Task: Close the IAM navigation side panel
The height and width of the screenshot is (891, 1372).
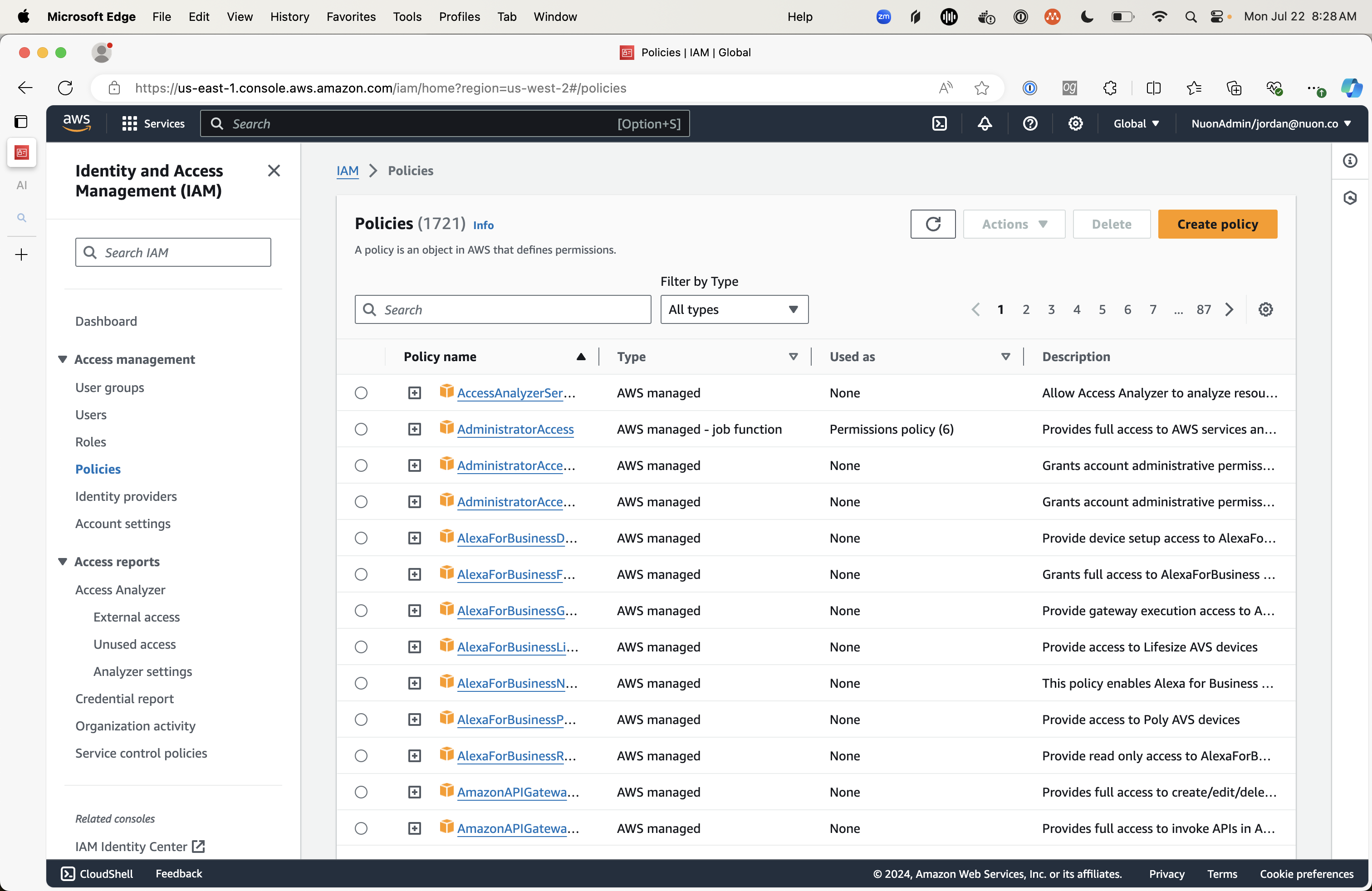Action: (274, 171)
